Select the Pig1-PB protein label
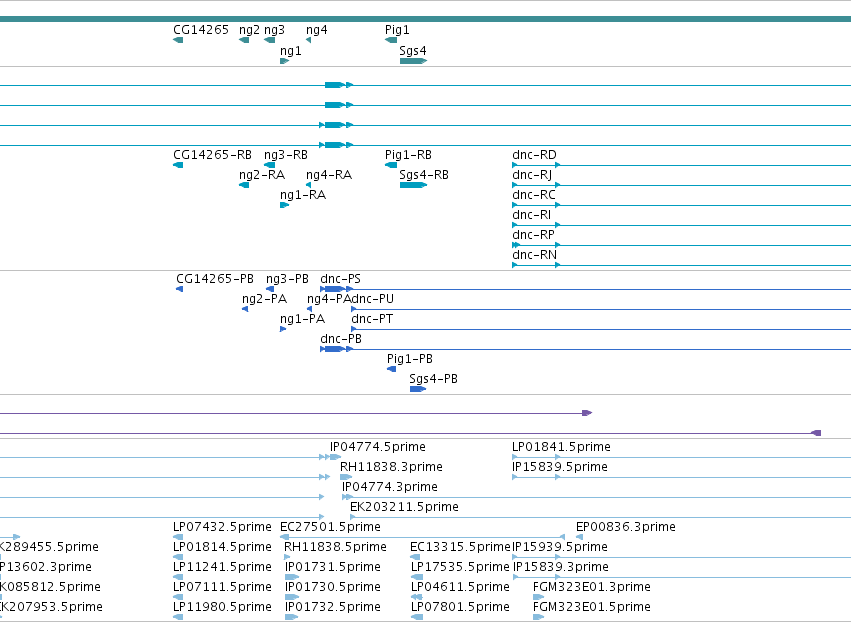The height and width of the screenshot is (622, 851). (x=410, y=359)
